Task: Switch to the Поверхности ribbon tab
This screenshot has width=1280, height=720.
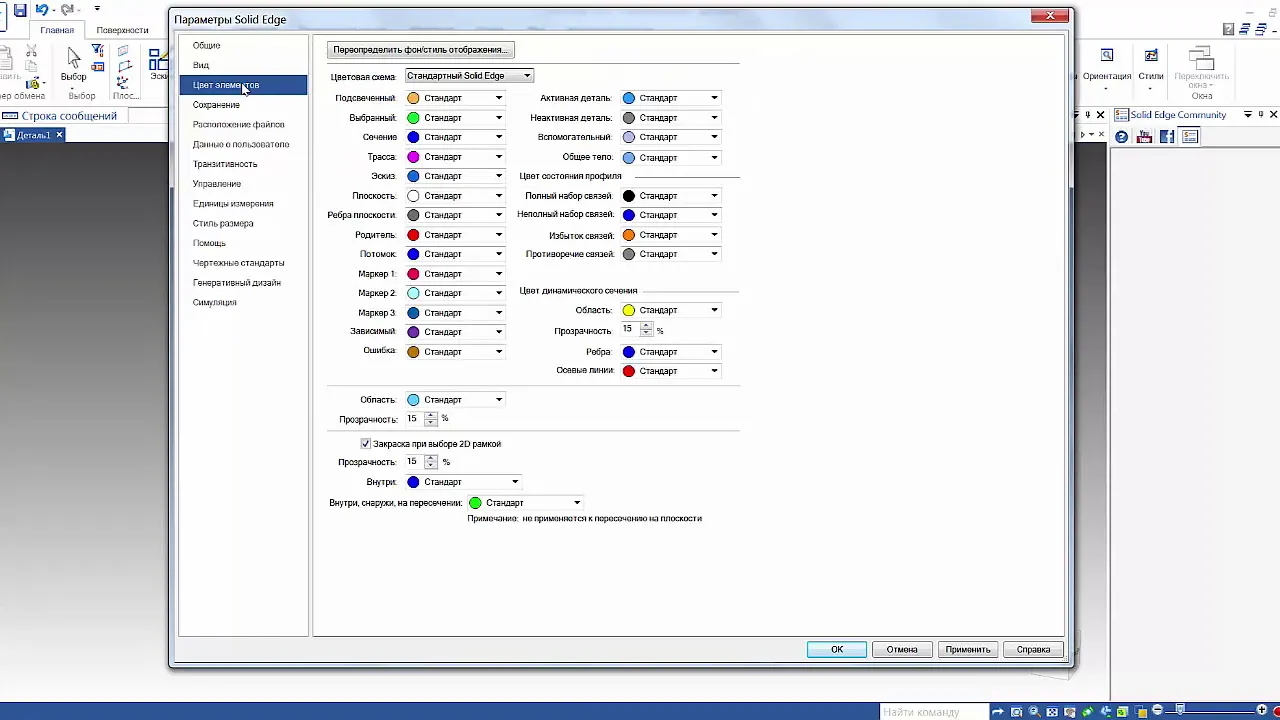Action: pos(122,30)
